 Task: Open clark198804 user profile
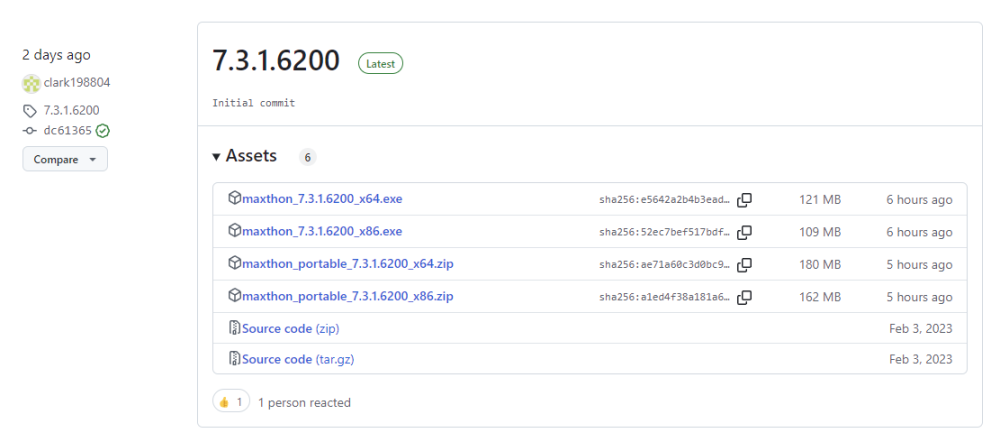[x=77, y=83]
